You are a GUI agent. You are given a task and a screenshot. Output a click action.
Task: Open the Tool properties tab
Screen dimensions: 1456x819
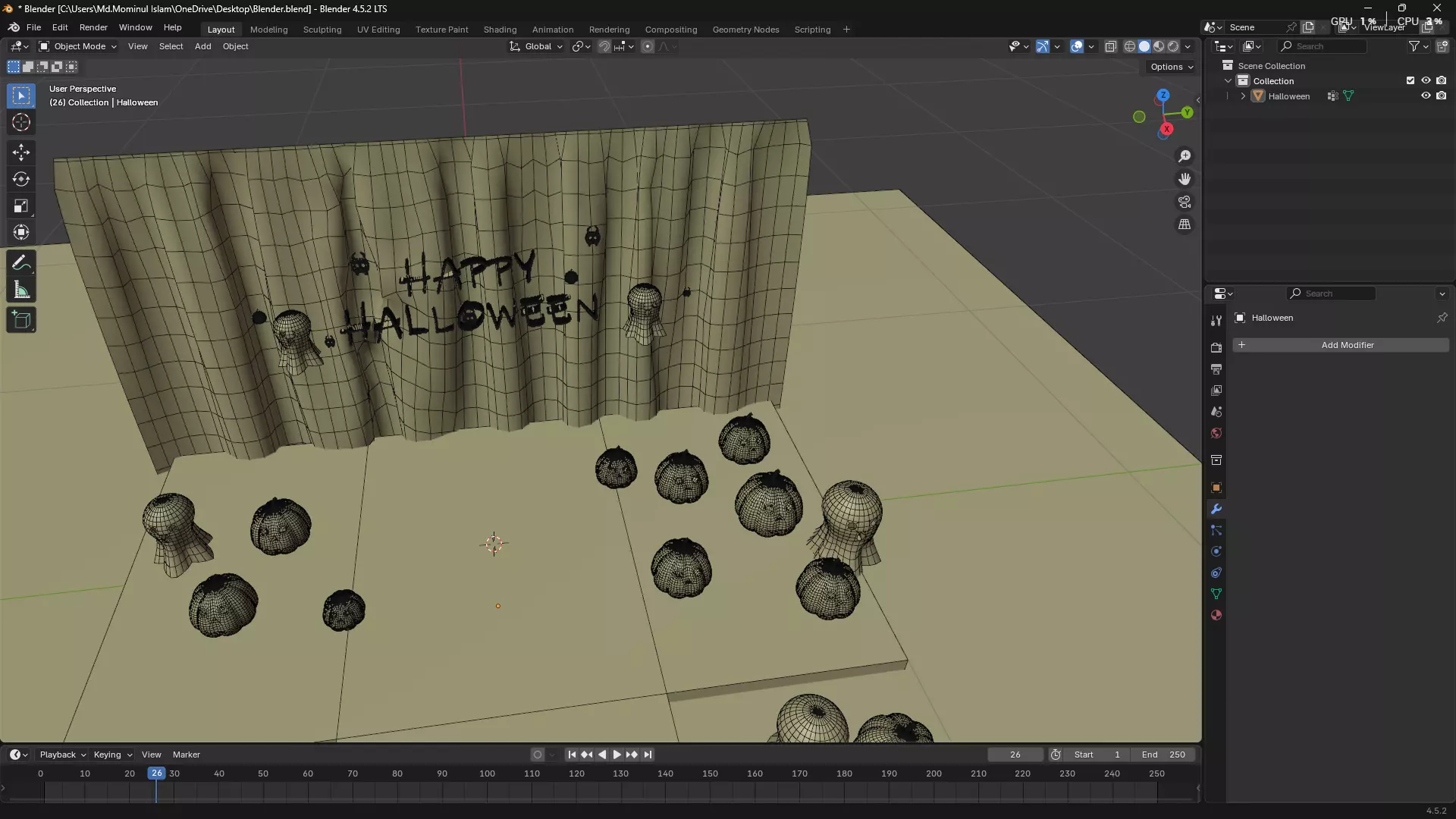[x=1216, y=321]
